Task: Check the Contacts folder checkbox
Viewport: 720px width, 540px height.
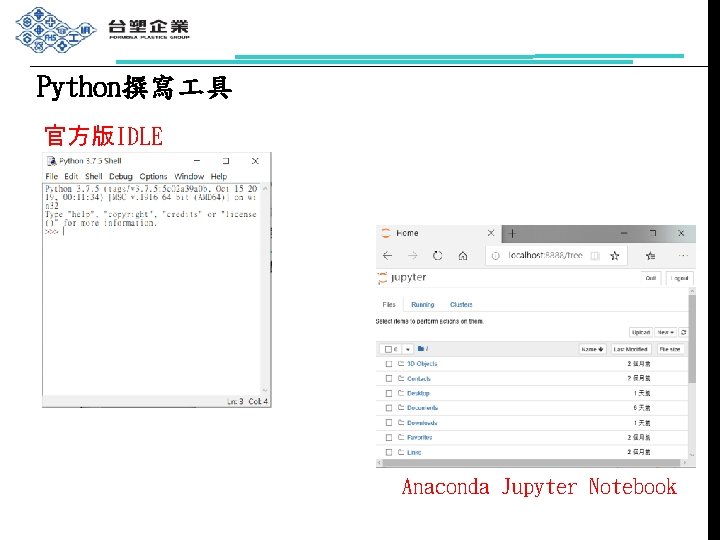Action: [389, 378]
